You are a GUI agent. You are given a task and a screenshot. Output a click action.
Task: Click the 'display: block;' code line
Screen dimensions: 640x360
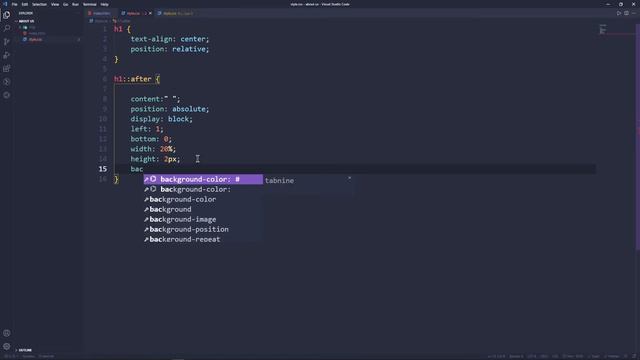click(162, 119)
